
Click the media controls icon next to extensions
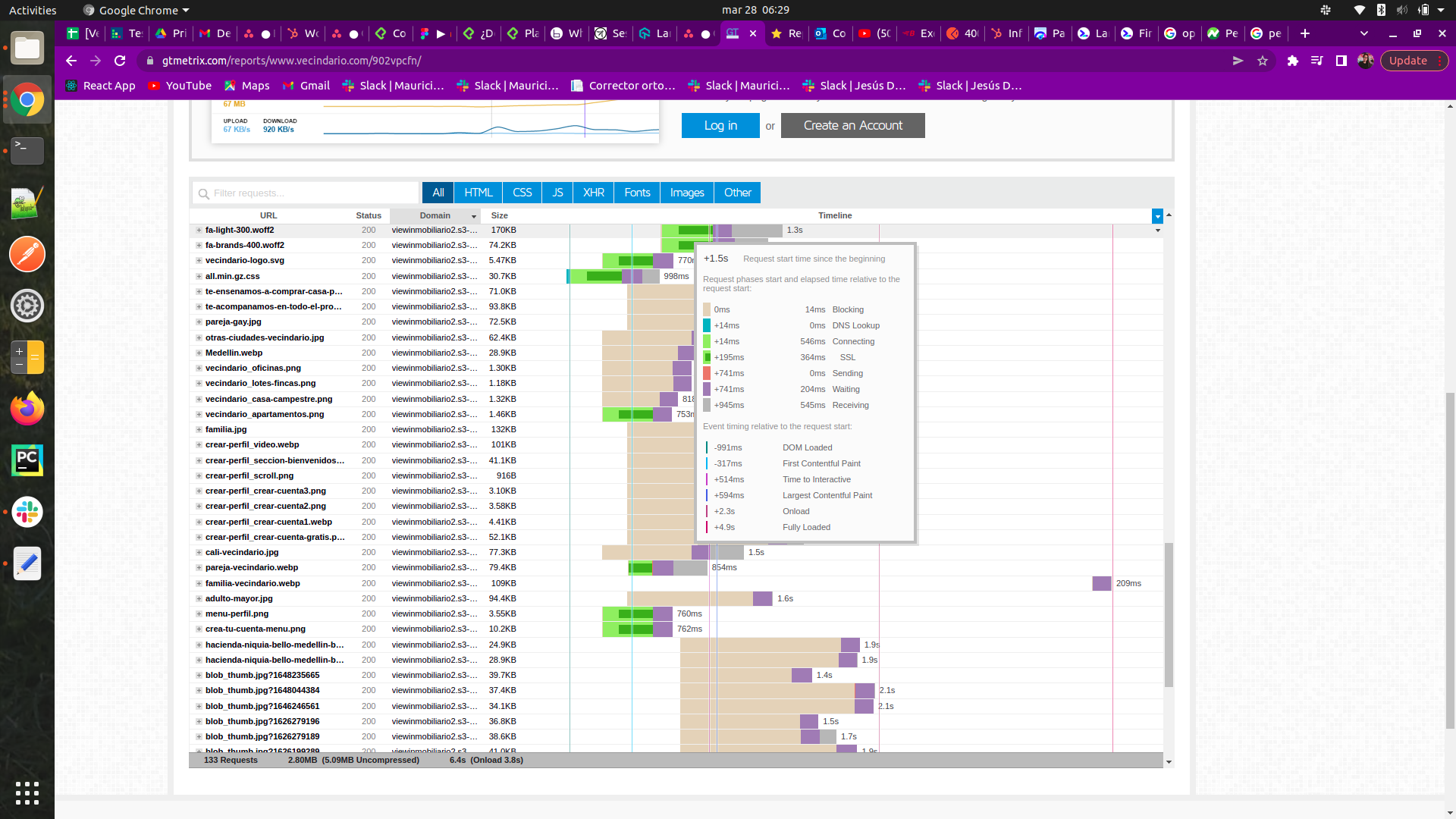[x=1317, y=61]
